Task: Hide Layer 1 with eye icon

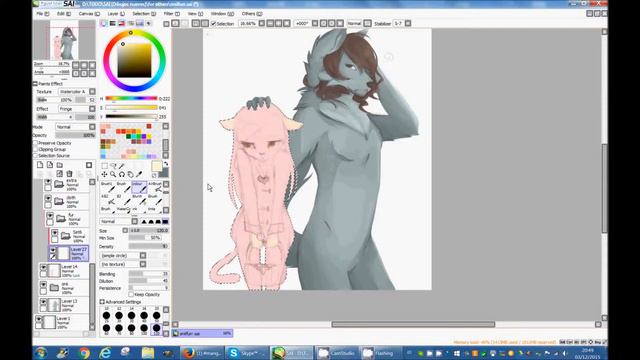Action: tap(39, 319)
